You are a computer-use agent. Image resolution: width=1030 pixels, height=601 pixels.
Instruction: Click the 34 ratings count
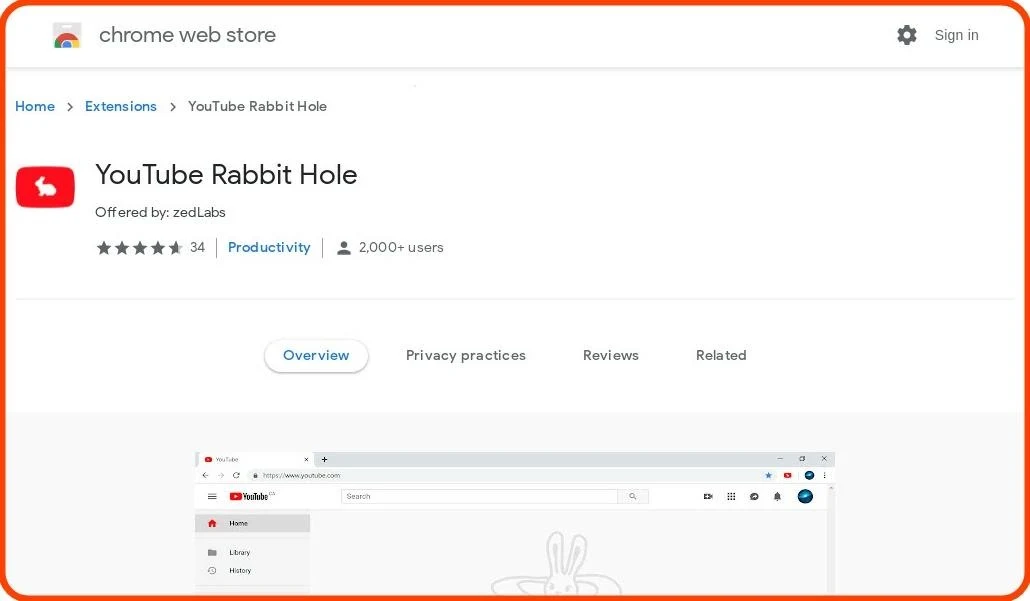click(x=197, y=248)
